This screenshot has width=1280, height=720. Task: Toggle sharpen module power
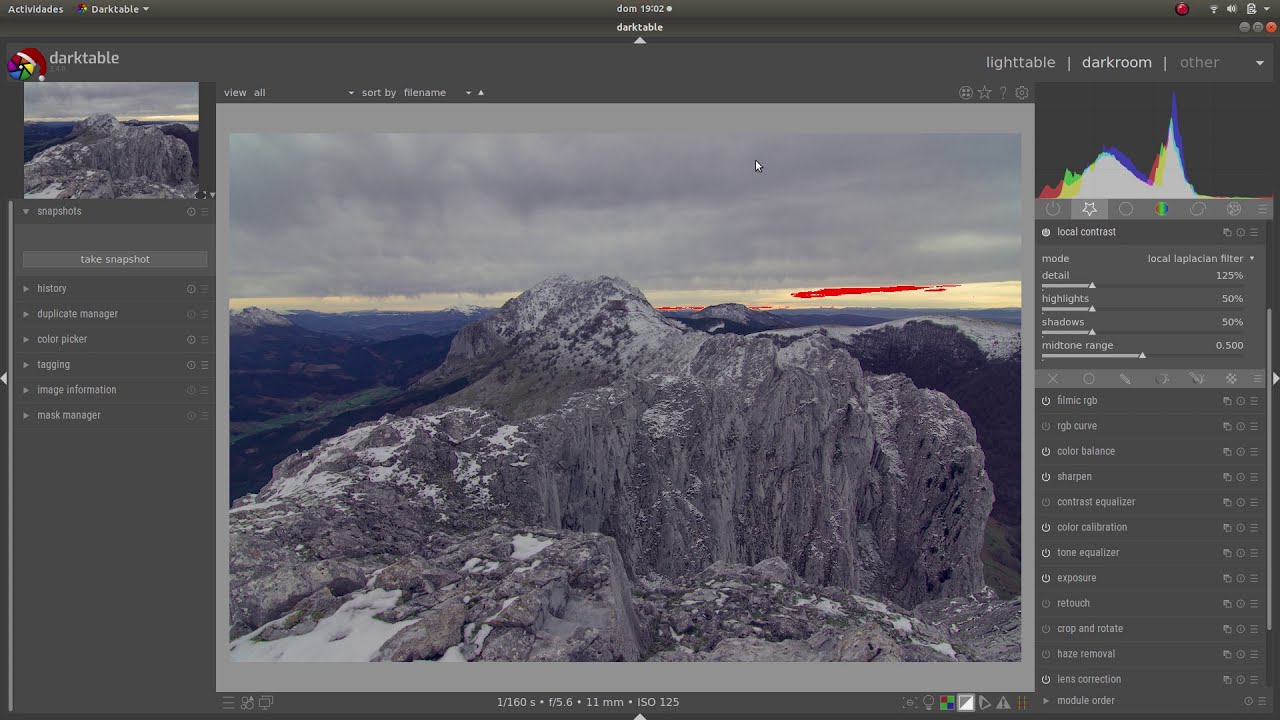pos(1046,477)
